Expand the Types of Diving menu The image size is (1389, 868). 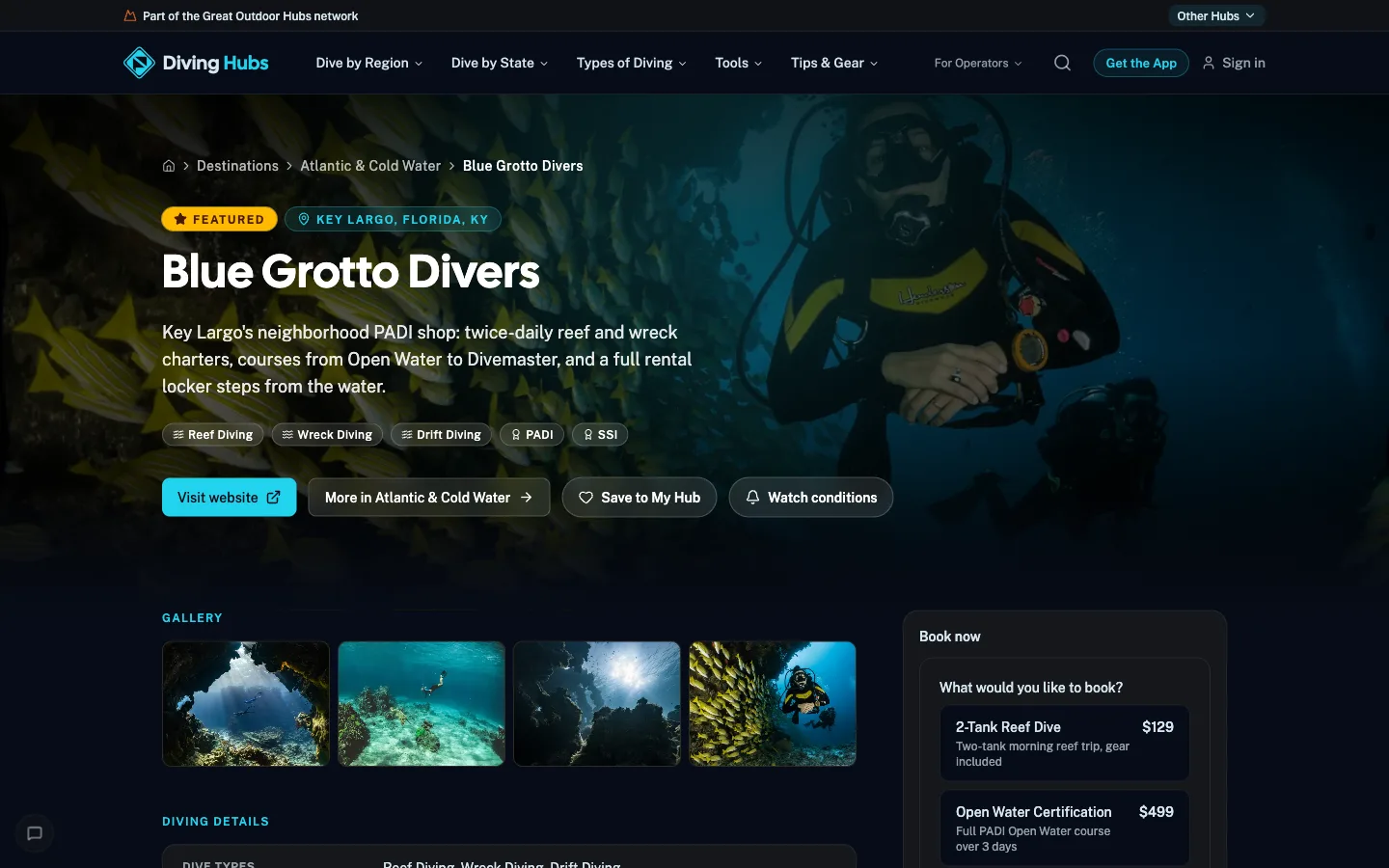[x=632, y=63]
